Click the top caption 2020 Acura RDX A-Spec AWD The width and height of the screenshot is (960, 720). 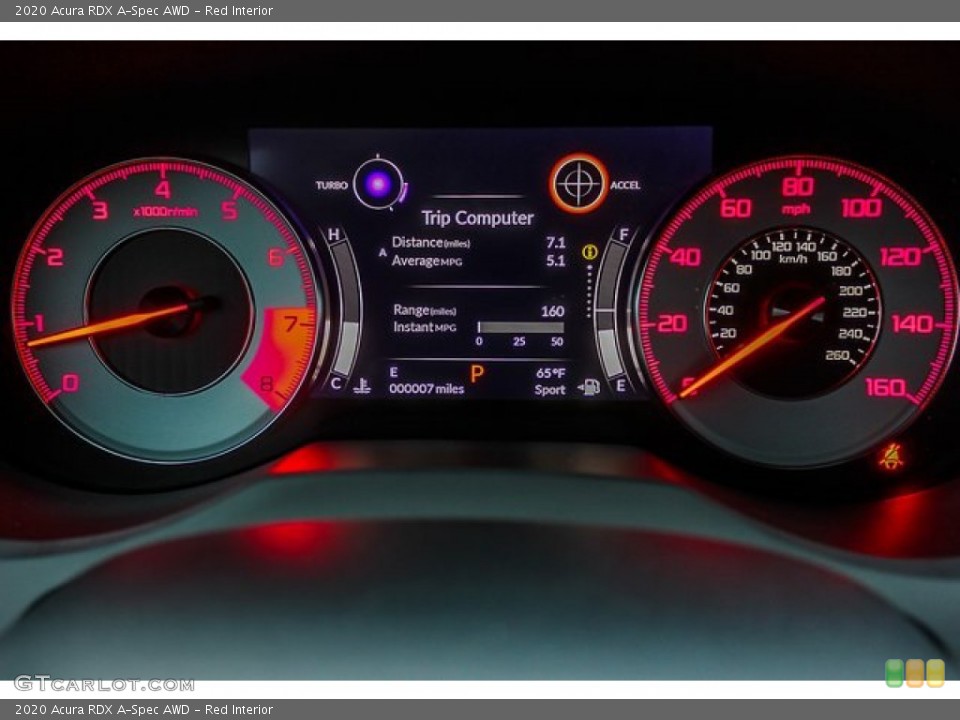(144, 10)
